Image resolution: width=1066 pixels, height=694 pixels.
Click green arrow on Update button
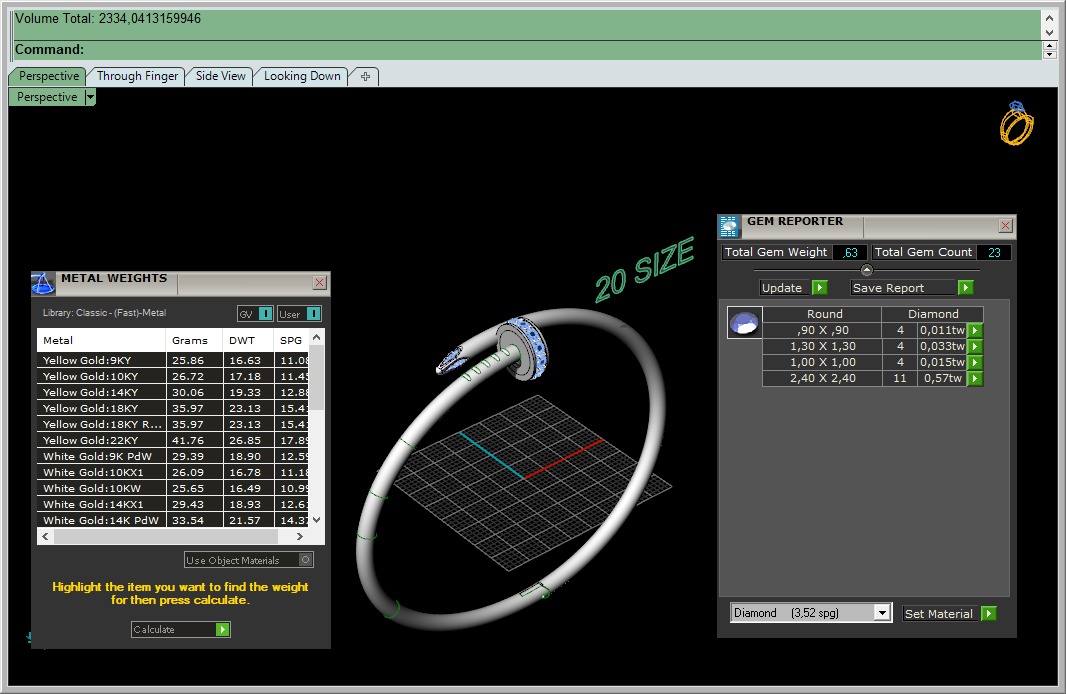(820, 288)
